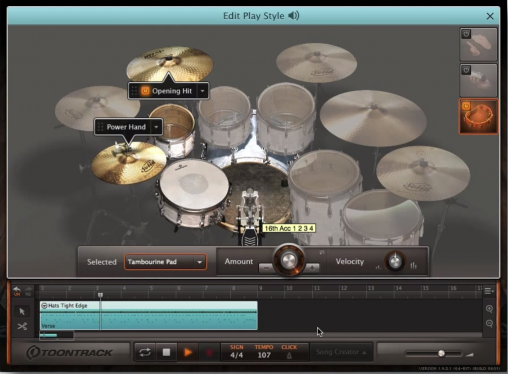The image size is (508, 374).
Task: Click the volume ramp icon beside master slider
Action: (x=470, y=354)
